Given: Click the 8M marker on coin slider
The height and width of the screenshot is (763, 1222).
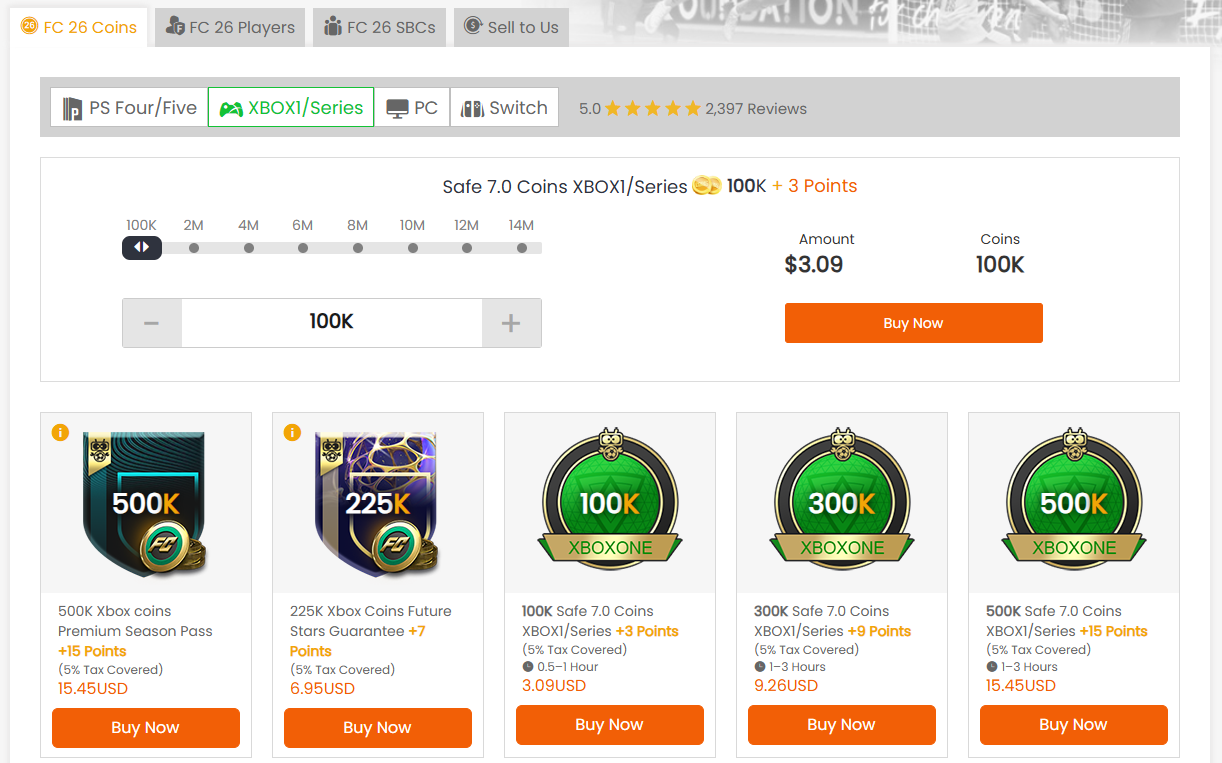Looking at the screenshot, I should [358, 248].
